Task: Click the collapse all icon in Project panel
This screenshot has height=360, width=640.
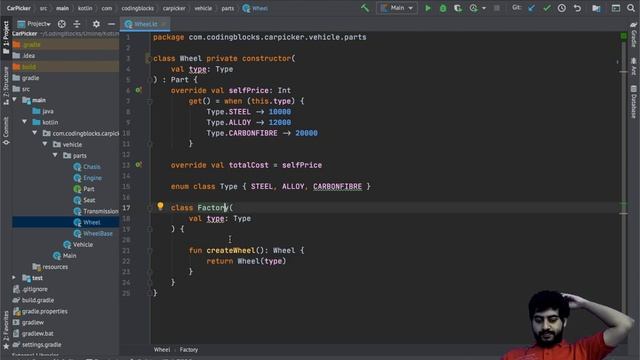Action: [77, 24]
